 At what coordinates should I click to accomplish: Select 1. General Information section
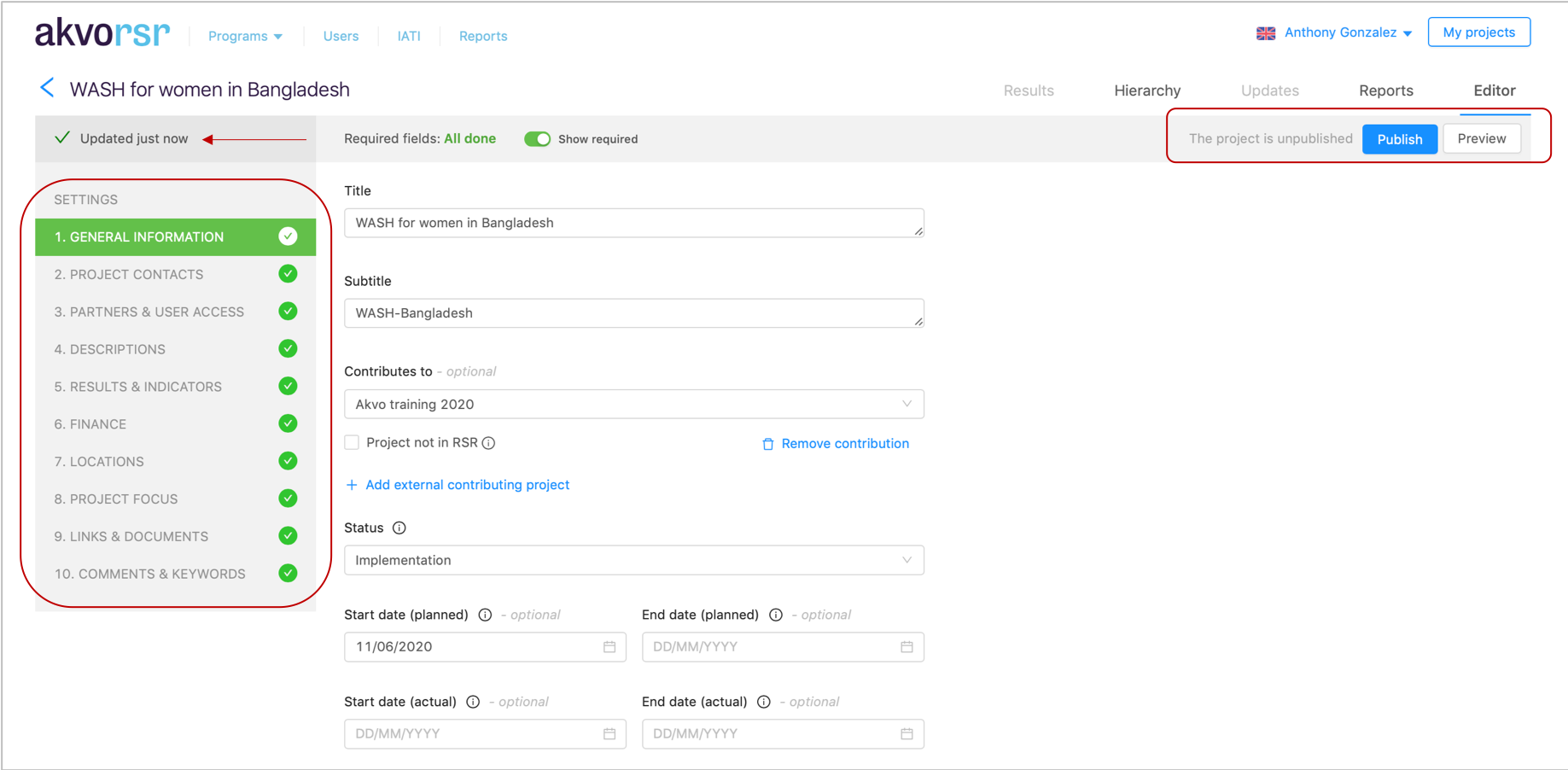[175, 236]
